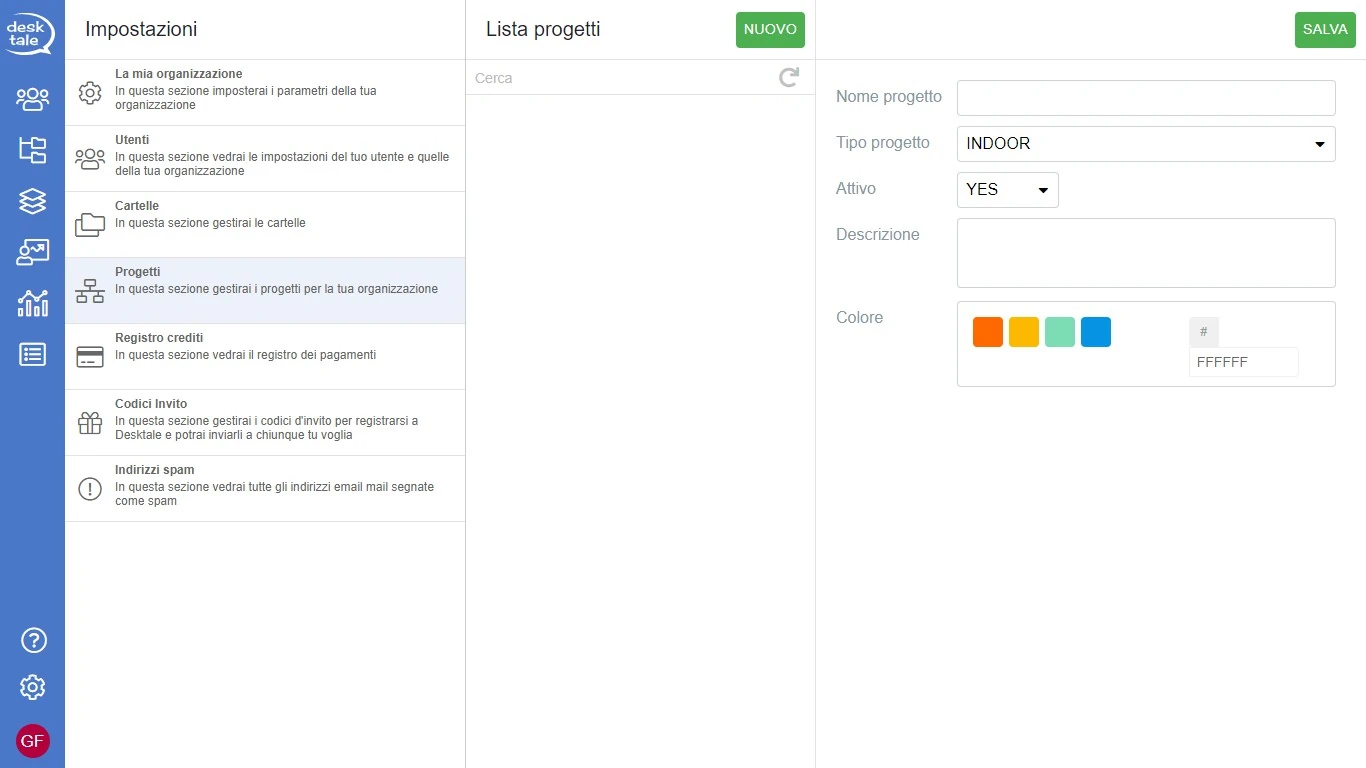This screenshot has height=768, width=1366.
Task: Click the gear icon beside La mia organizzazione
Action: pos(90,93)
